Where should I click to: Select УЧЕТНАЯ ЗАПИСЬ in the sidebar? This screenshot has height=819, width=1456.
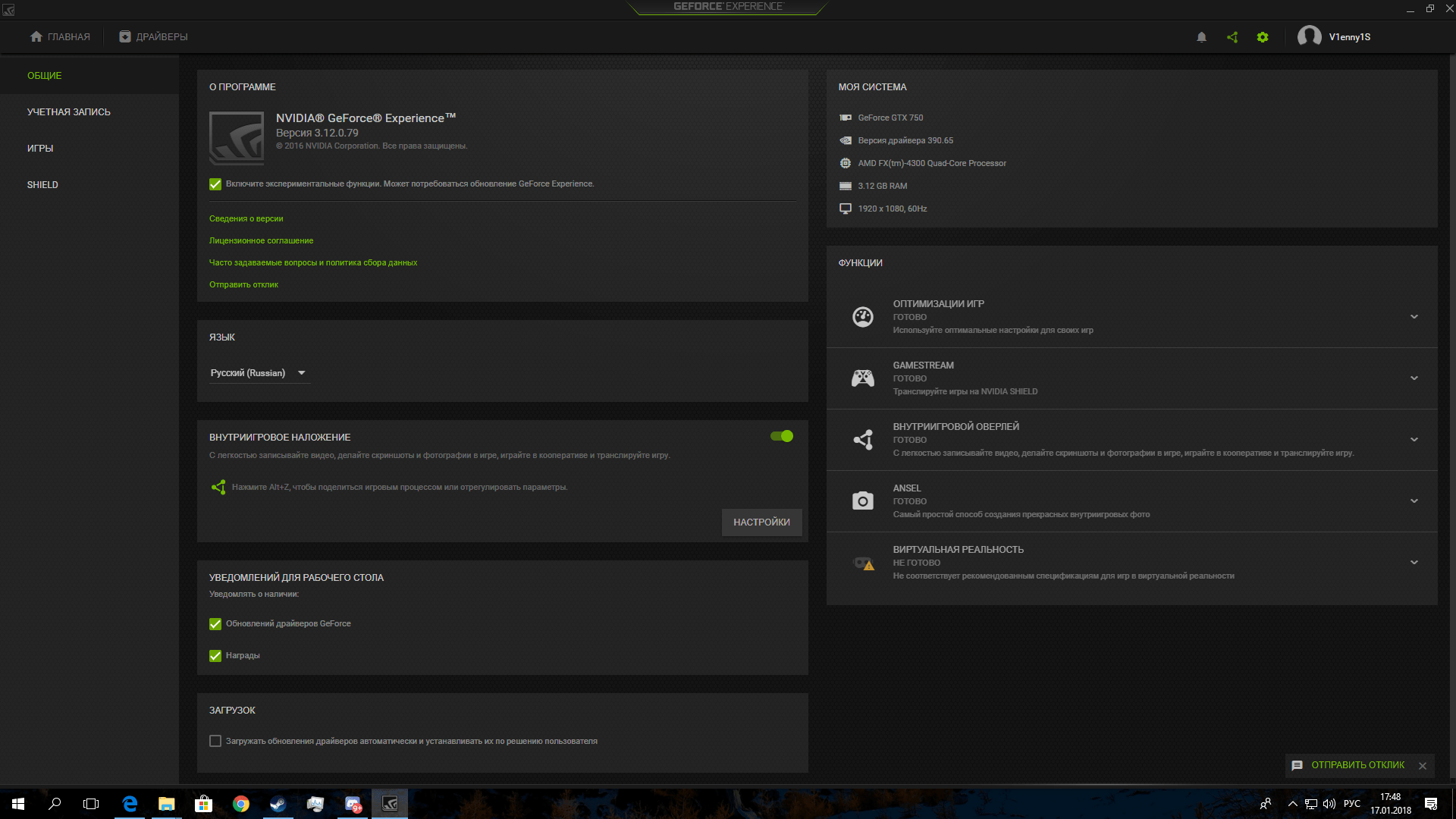coord(89,112)
